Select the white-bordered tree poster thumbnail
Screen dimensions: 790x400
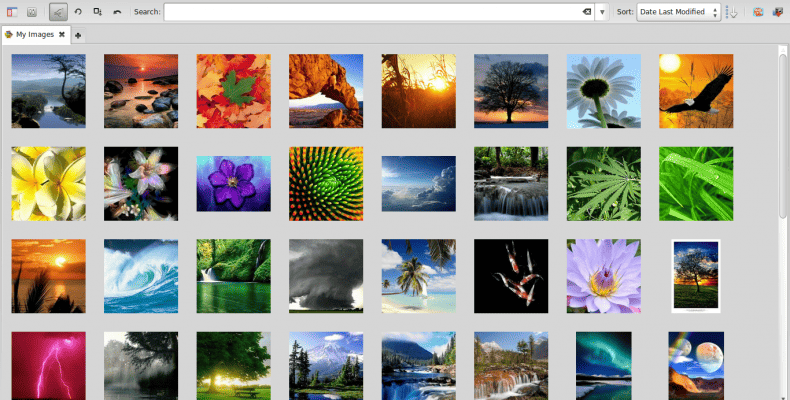pos(696,276)
